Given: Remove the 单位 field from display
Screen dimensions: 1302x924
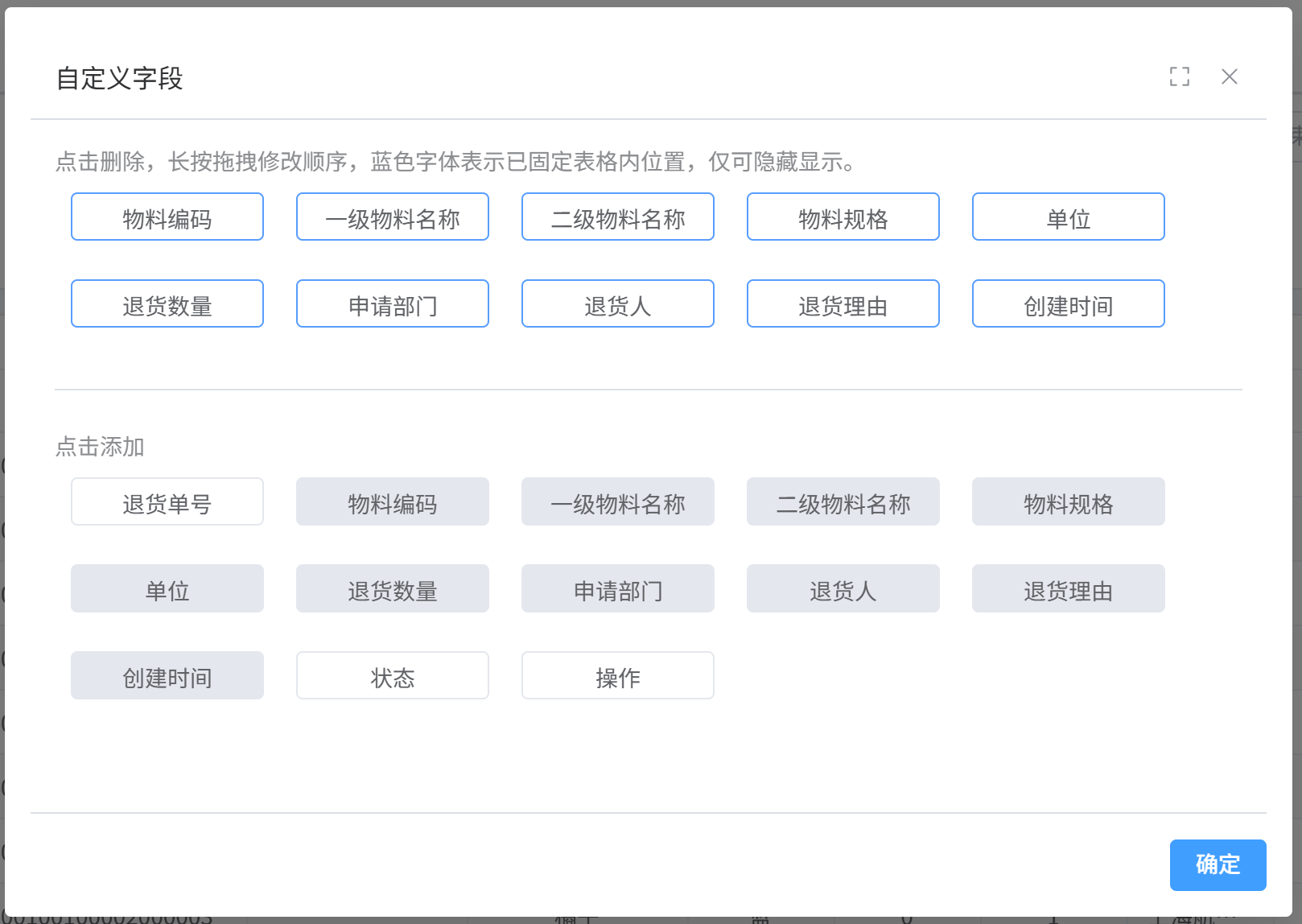Looking at the screenshot, I should 1068,217.
